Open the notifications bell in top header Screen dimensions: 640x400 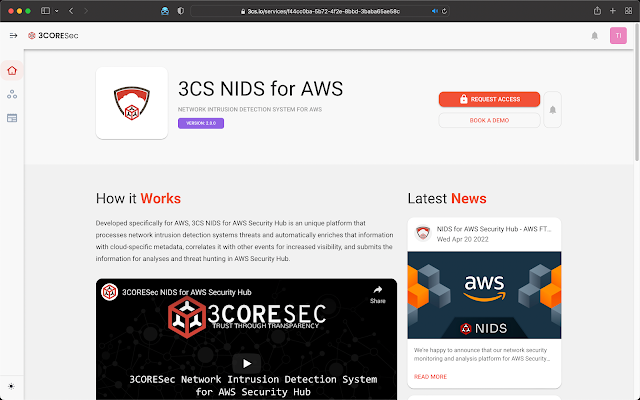pyautogui.click(x=594, y=36)
